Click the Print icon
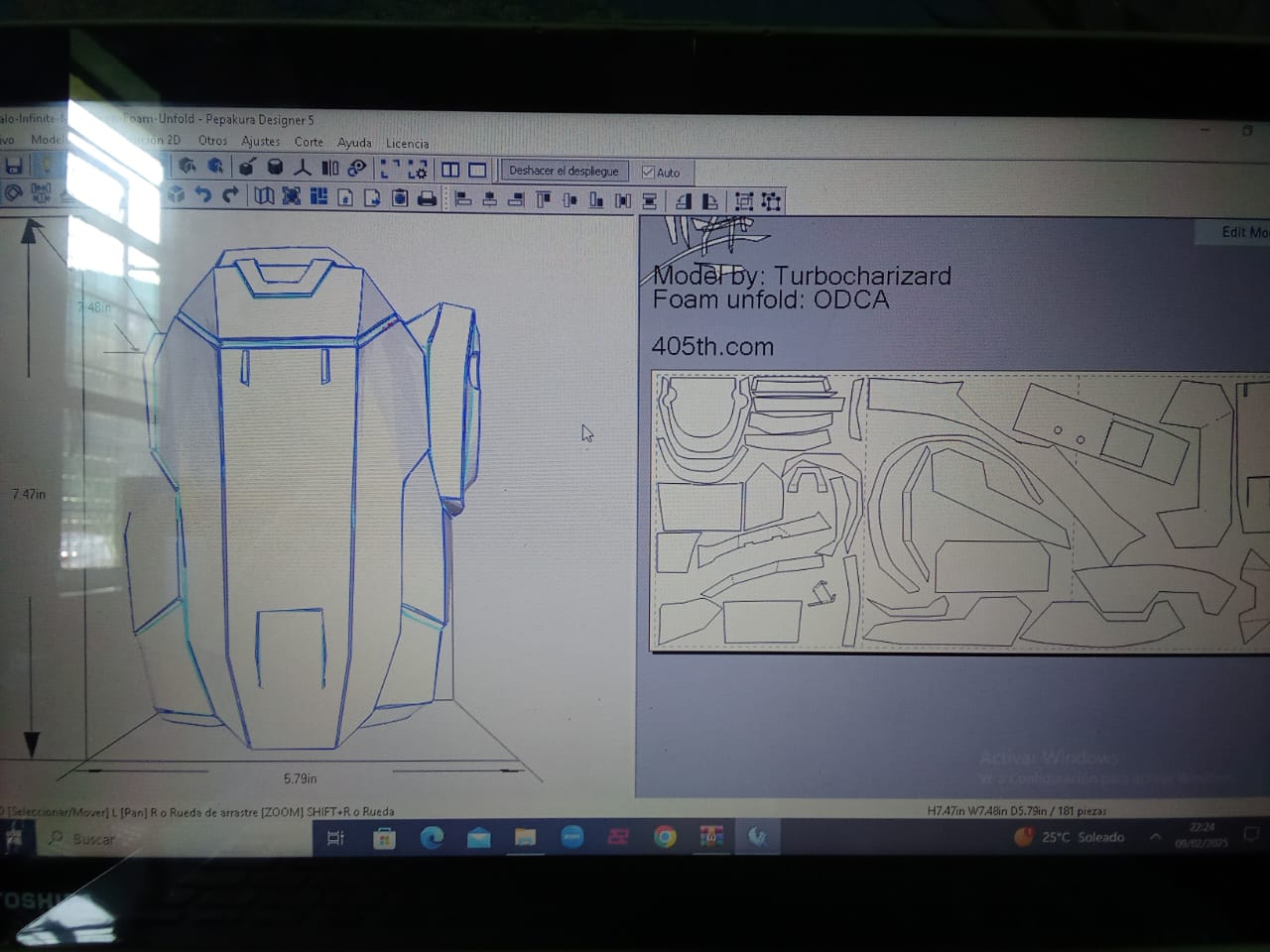The height and width of the screenshot is (952, 1270). [x=427, y=198]
